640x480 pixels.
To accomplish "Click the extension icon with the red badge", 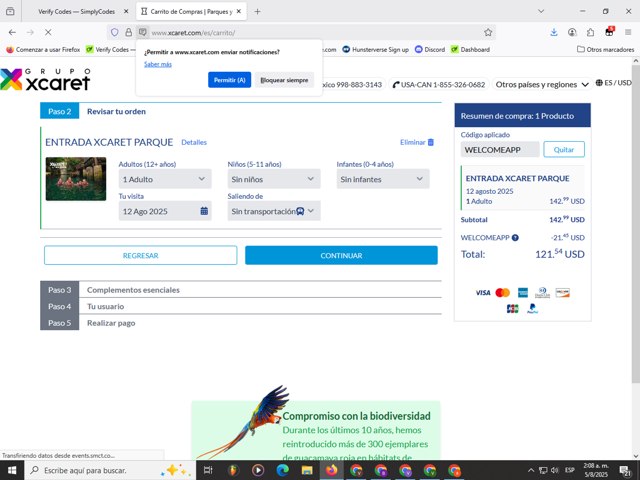I will tap(609, 32).
